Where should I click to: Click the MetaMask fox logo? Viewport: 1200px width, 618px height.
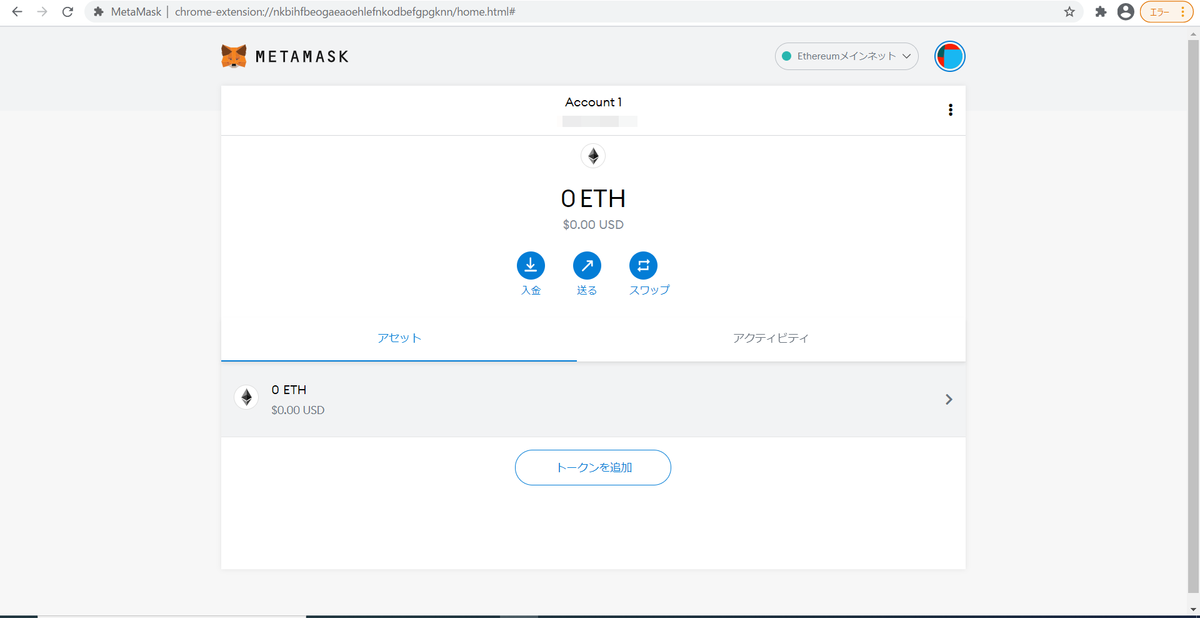coord(233,56)
